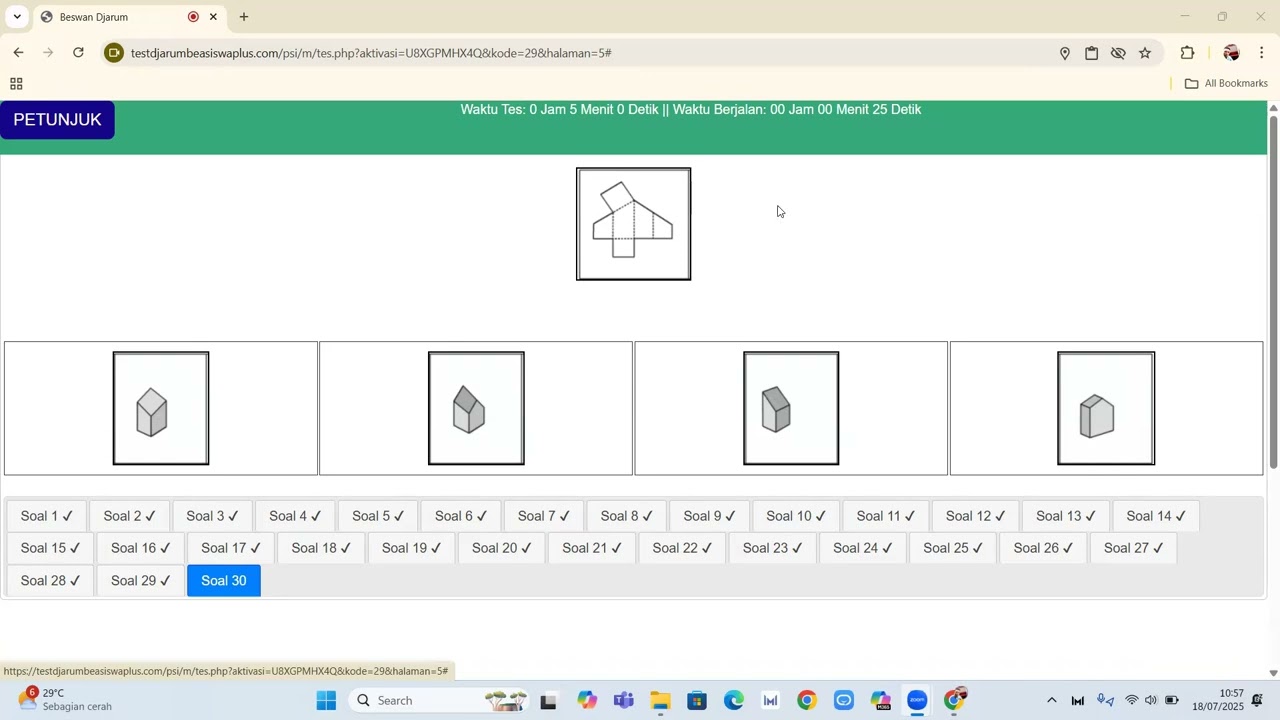Open the Windows Start menu
This screenshot has width=1280, height=720.
tap(327, 700)
